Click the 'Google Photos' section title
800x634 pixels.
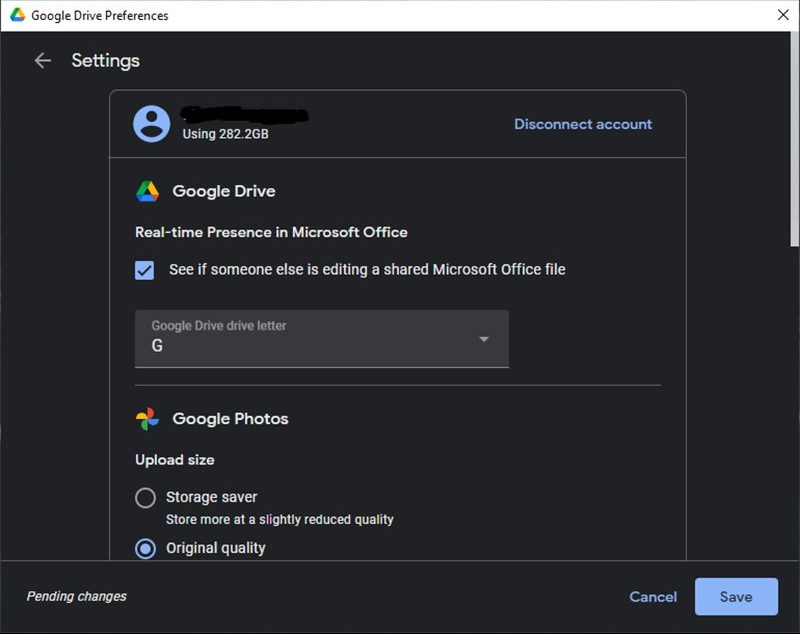[x=230, y=419]
